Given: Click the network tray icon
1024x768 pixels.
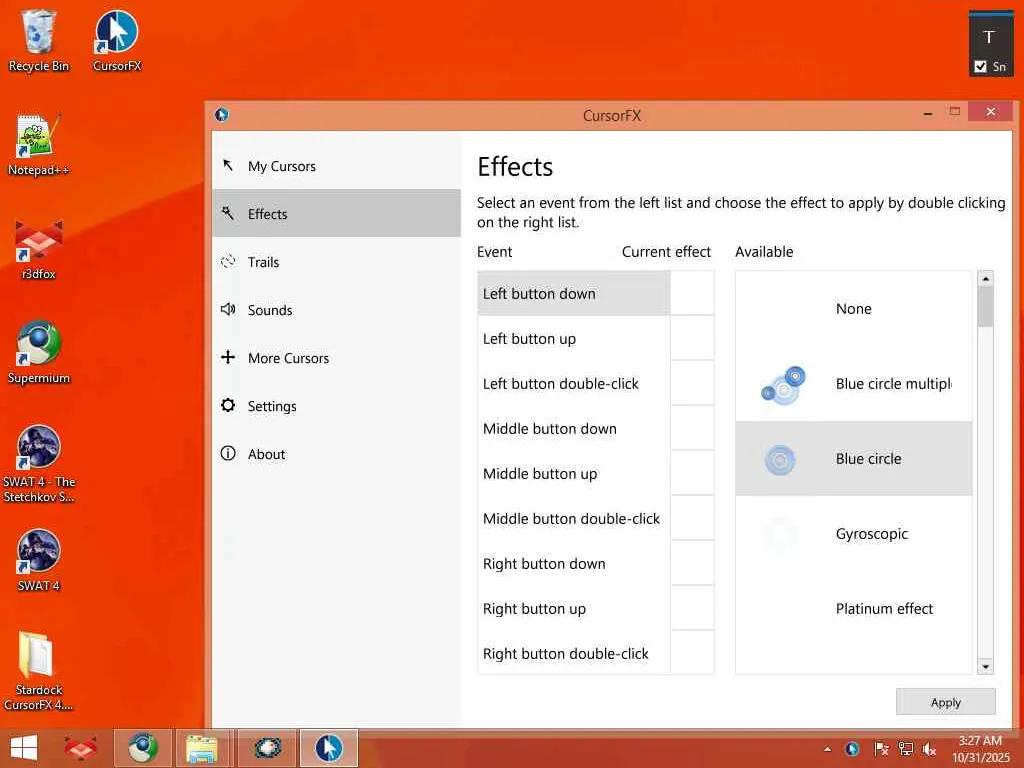Looking at the screenshot, I should pyautogui.click(x=905, y=749).
